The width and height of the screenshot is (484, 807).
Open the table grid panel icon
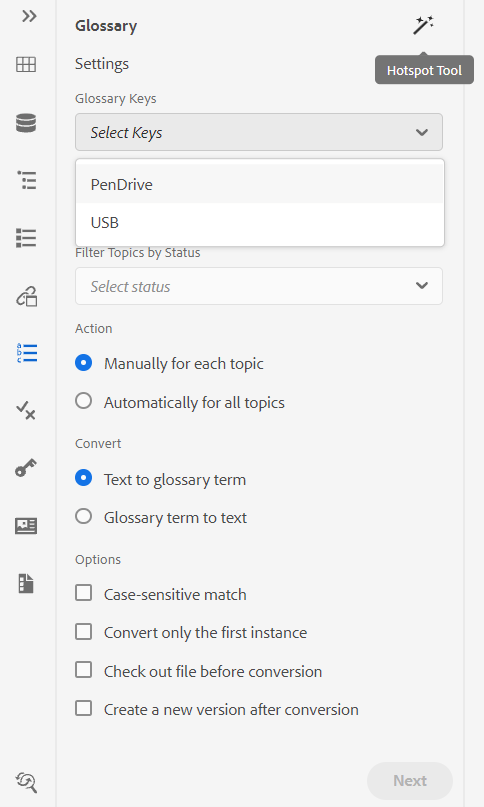tap(26, 64)
